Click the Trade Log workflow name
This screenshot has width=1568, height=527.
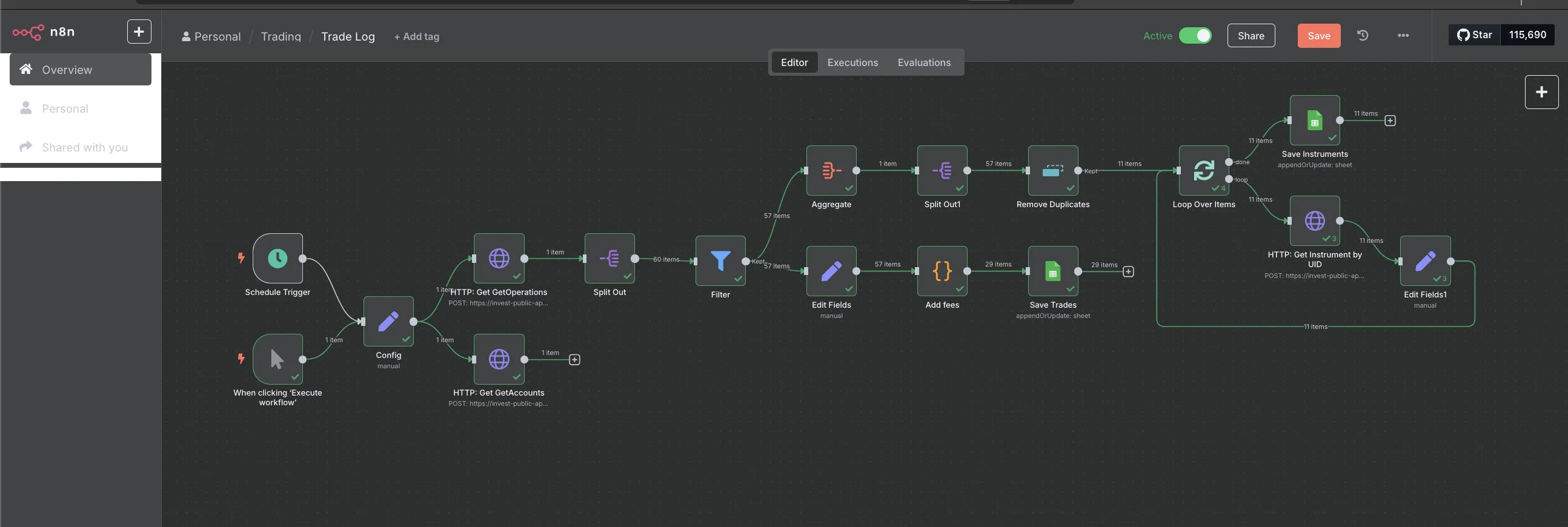pyautogui.click(x=348, y=36)
